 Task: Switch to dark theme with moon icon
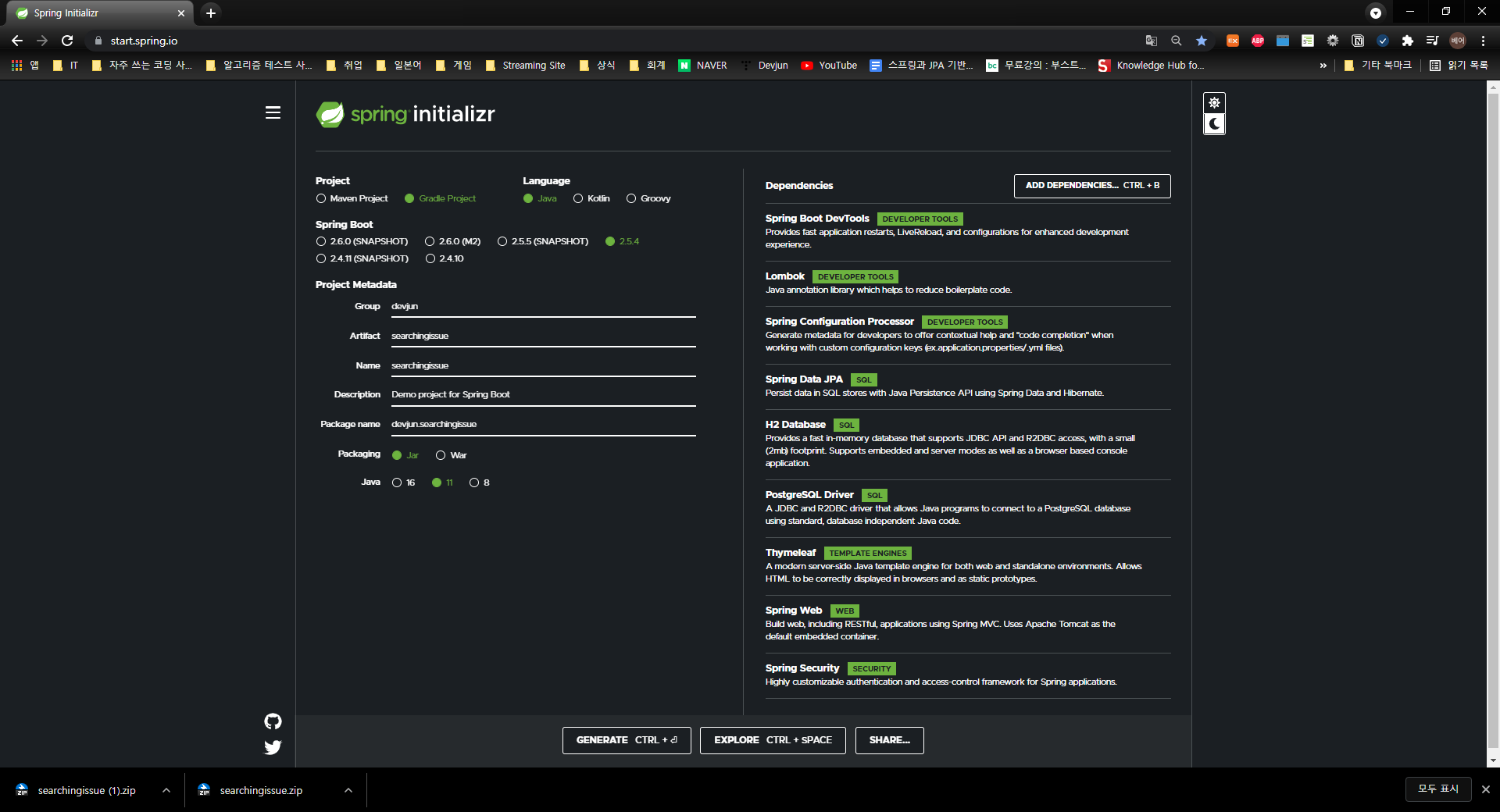pyautogui.click(x=1214, y=123)
